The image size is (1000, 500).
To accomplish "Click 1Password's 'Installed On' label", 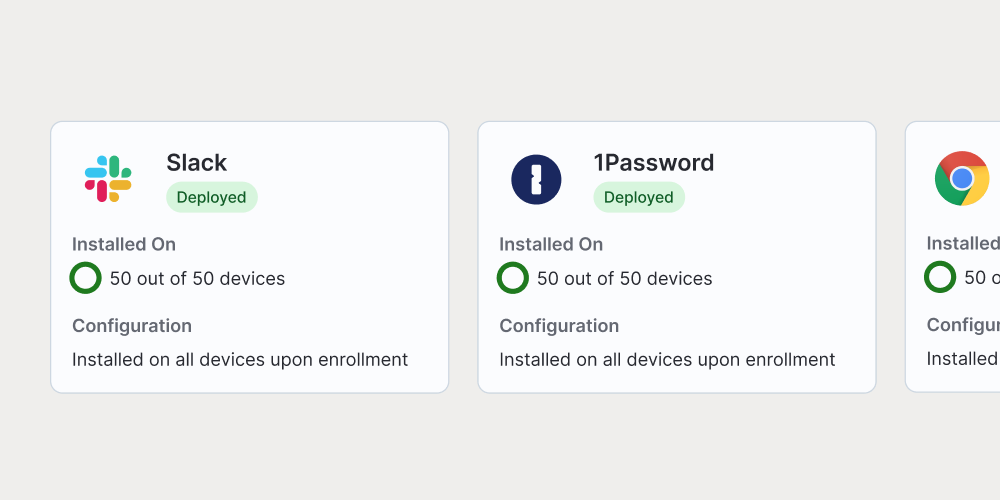I will tap(550, 244).
